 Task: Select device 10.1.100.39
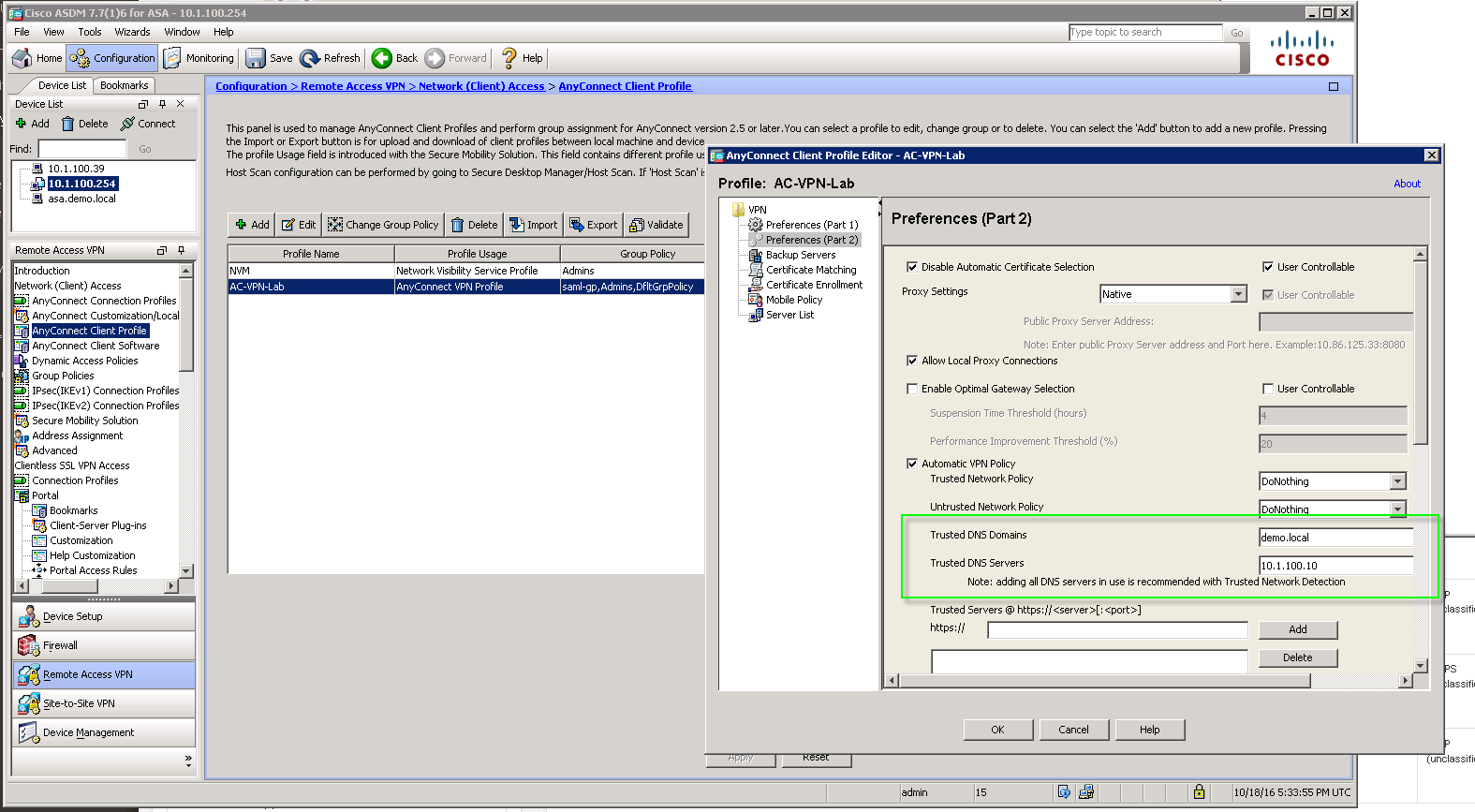click(x=76, y=169)
